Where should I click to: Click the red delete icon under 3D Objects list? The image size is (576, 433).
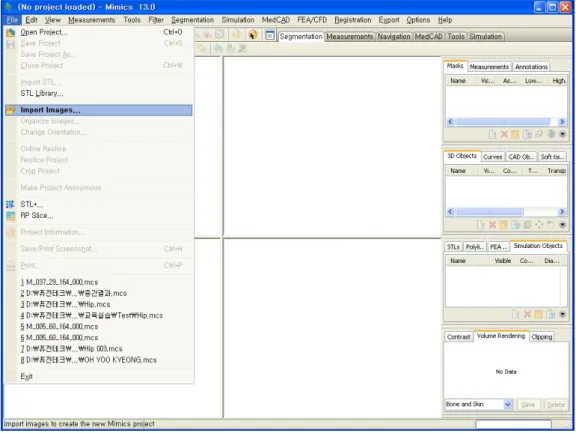(492, 225)
